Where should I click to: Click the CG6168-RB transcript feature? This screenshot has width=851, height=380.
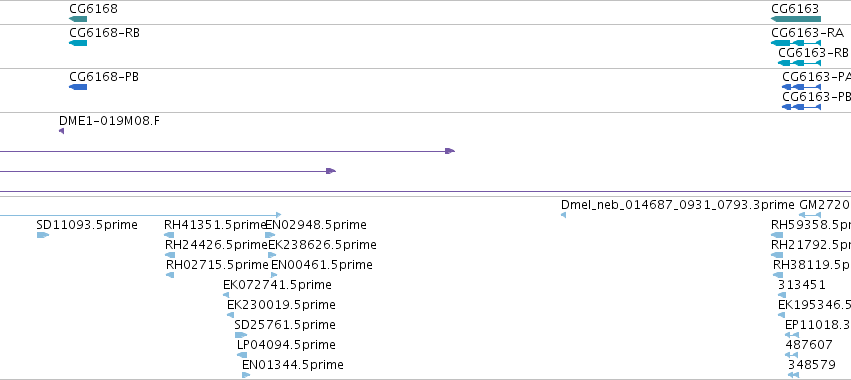78,43
